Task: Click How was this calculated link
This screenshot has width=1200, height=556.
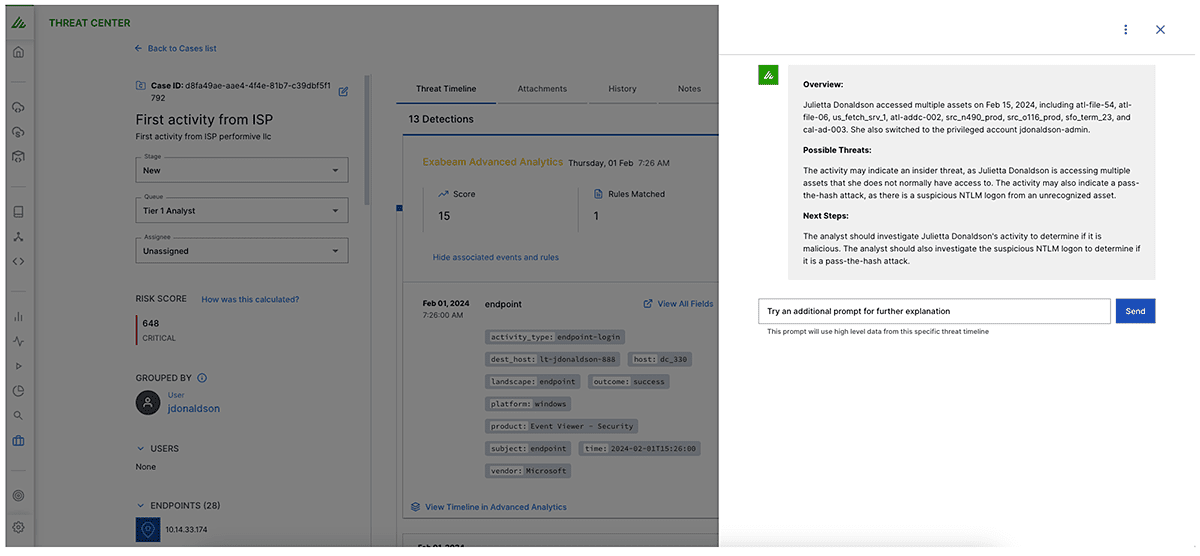Action: [250, 299]
